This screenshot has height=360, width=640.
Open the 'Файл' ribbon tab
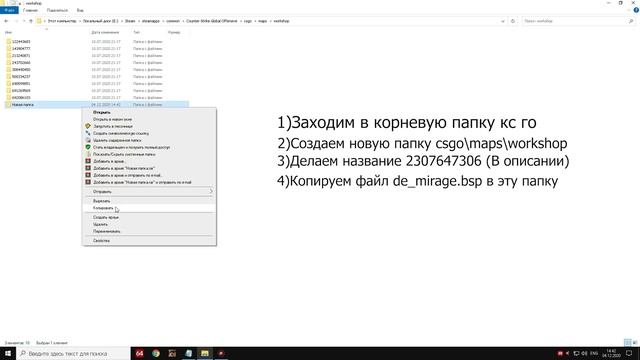click(9, 10)
